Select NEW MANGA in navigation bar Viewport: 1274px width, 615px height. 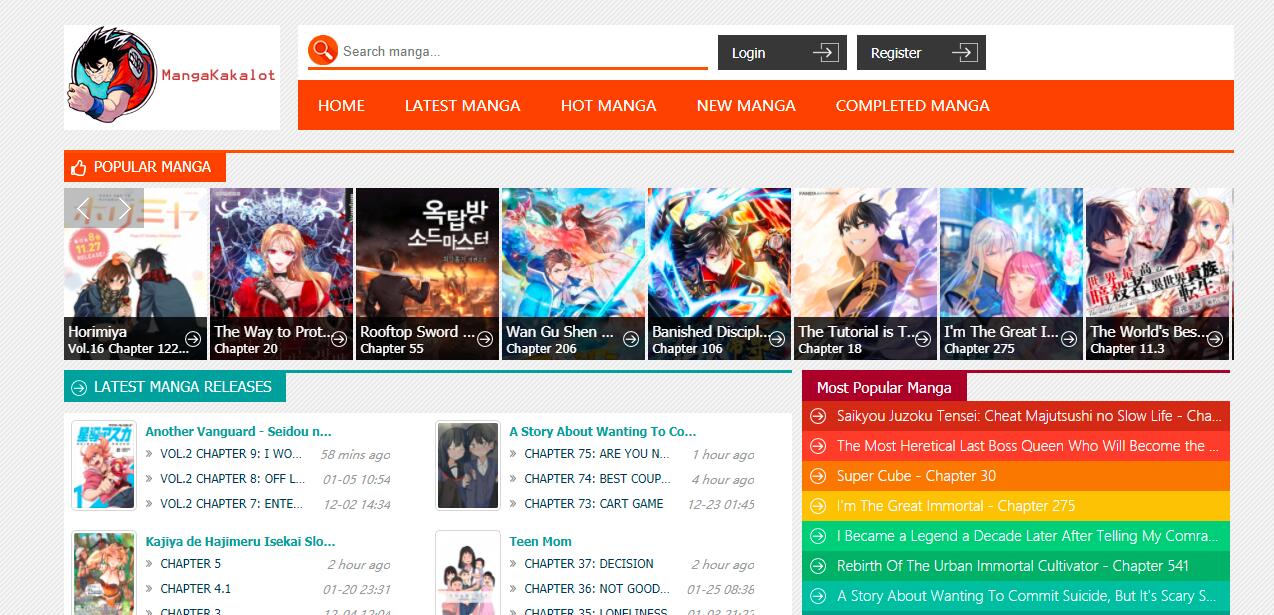(x=746, y=105)
